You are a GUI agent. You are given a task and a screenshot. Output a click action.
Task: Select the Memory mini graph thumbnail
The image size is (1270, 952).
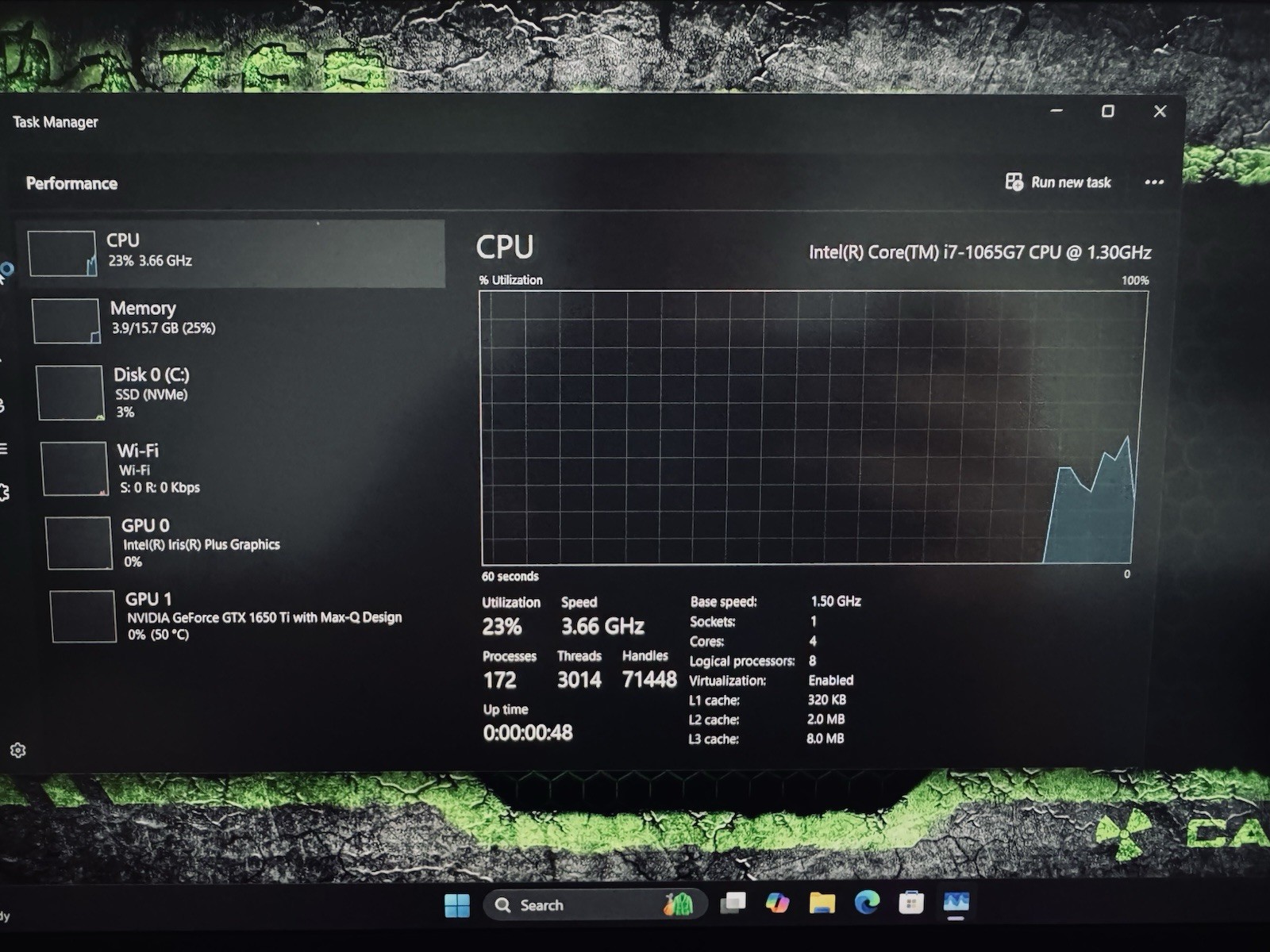coord(66,321)
